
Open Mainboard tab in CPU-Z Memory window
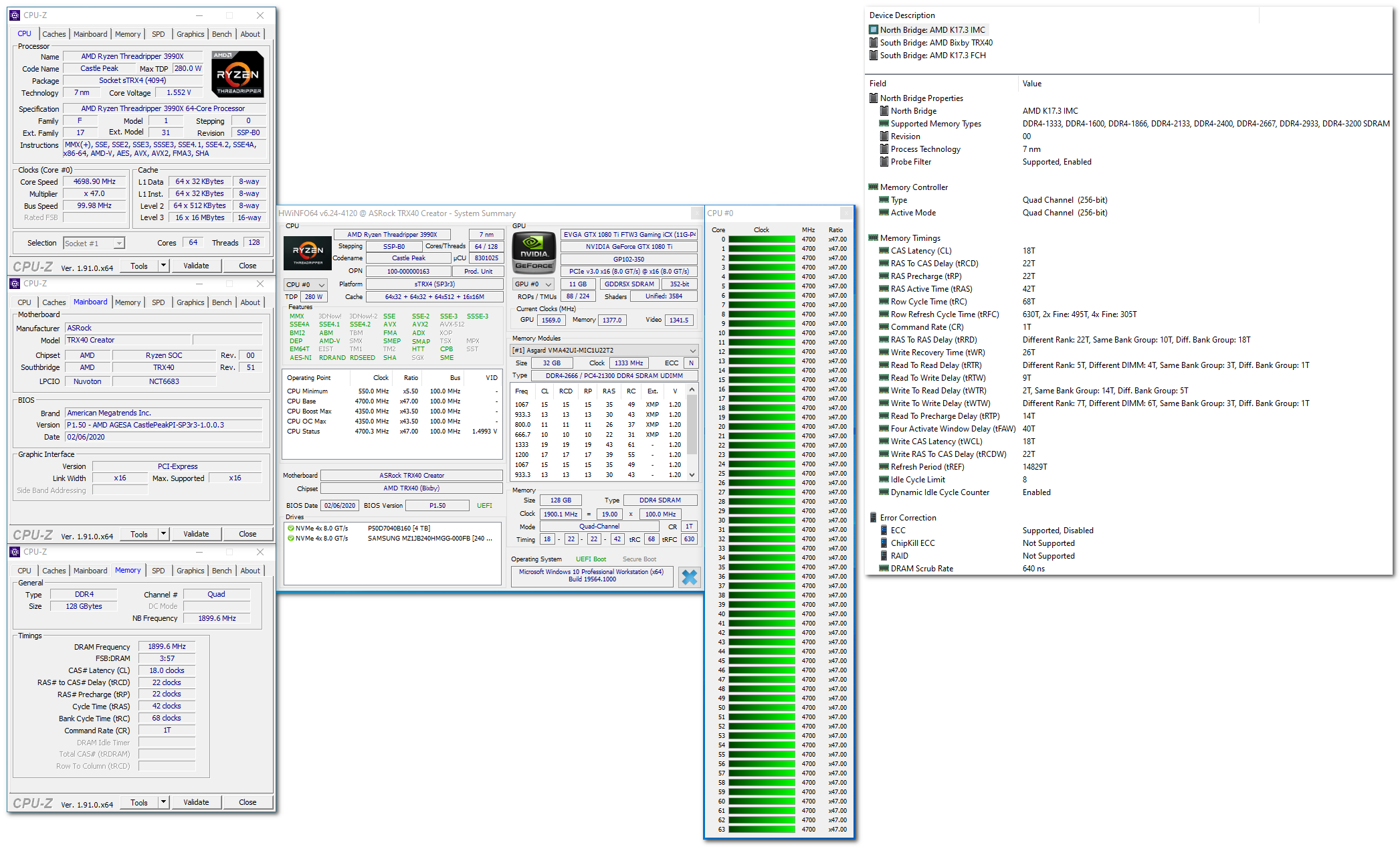pos(90,571)
